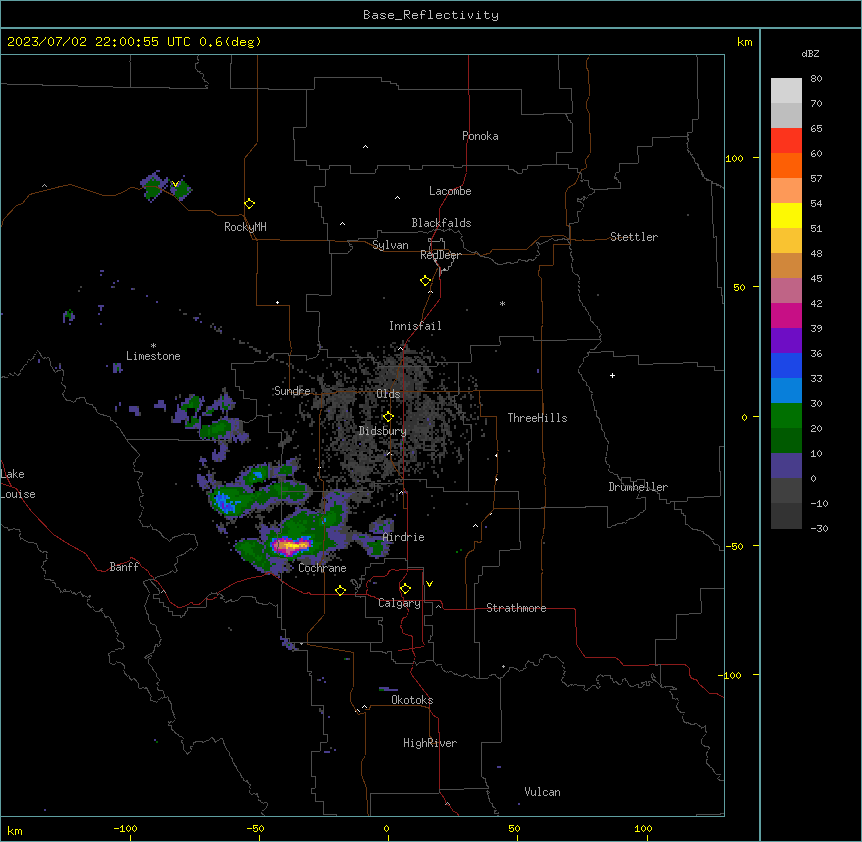Click the Base_Reflectivity title text
The height and width of the screenshot is (842, 862).
point(431,15)
